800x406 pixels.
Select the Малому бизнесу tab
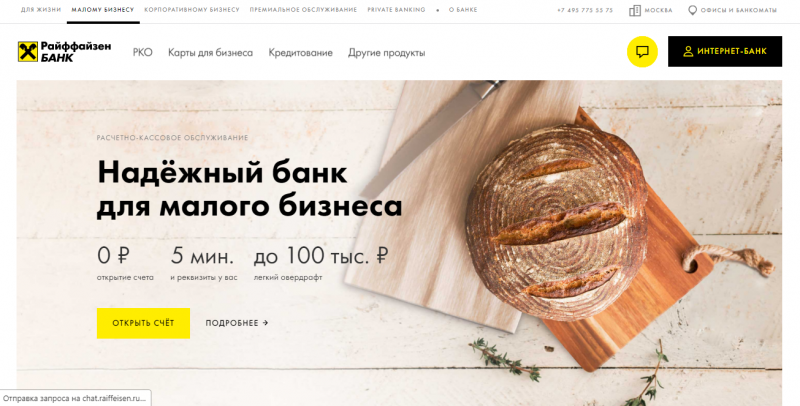coord(103,10)
